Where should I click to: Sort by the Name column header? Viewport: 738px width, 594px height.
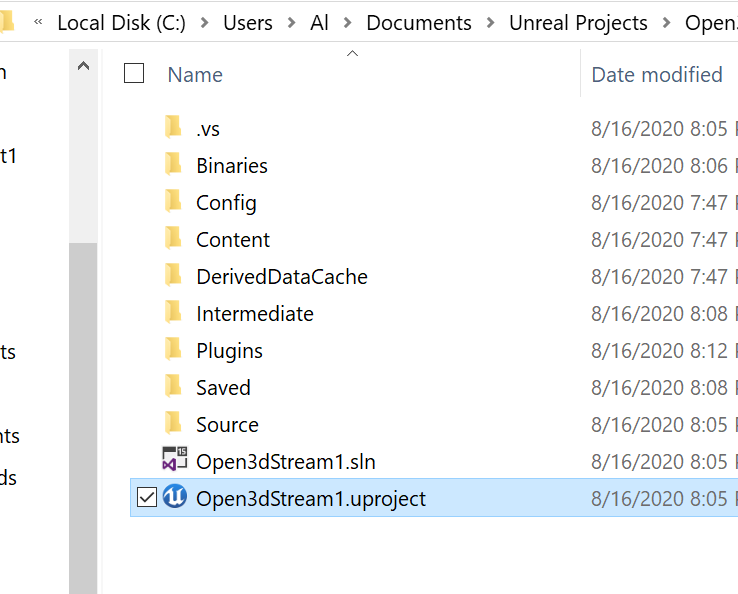coord(195,75)
